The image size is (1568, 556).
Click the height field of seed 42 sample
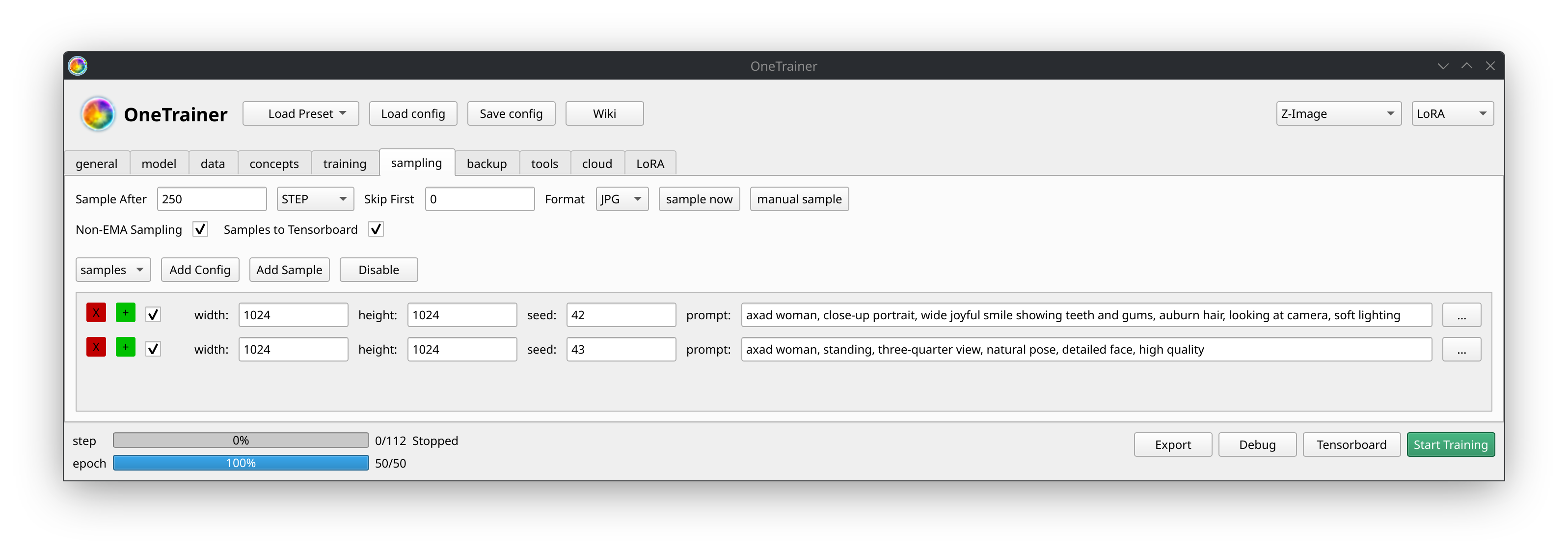(x=462, y=315)
